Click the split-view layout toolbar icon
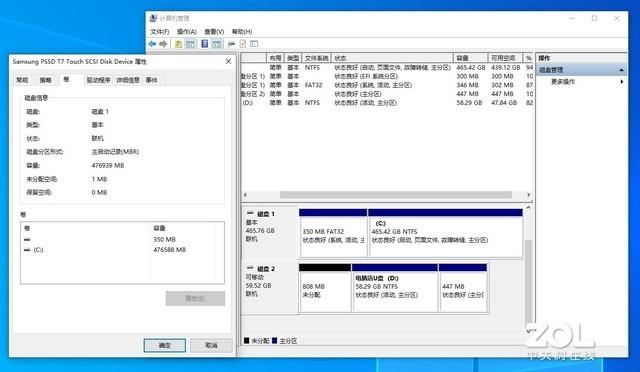Viewport: 640px width, 372px height. click(x=254, y=44)
